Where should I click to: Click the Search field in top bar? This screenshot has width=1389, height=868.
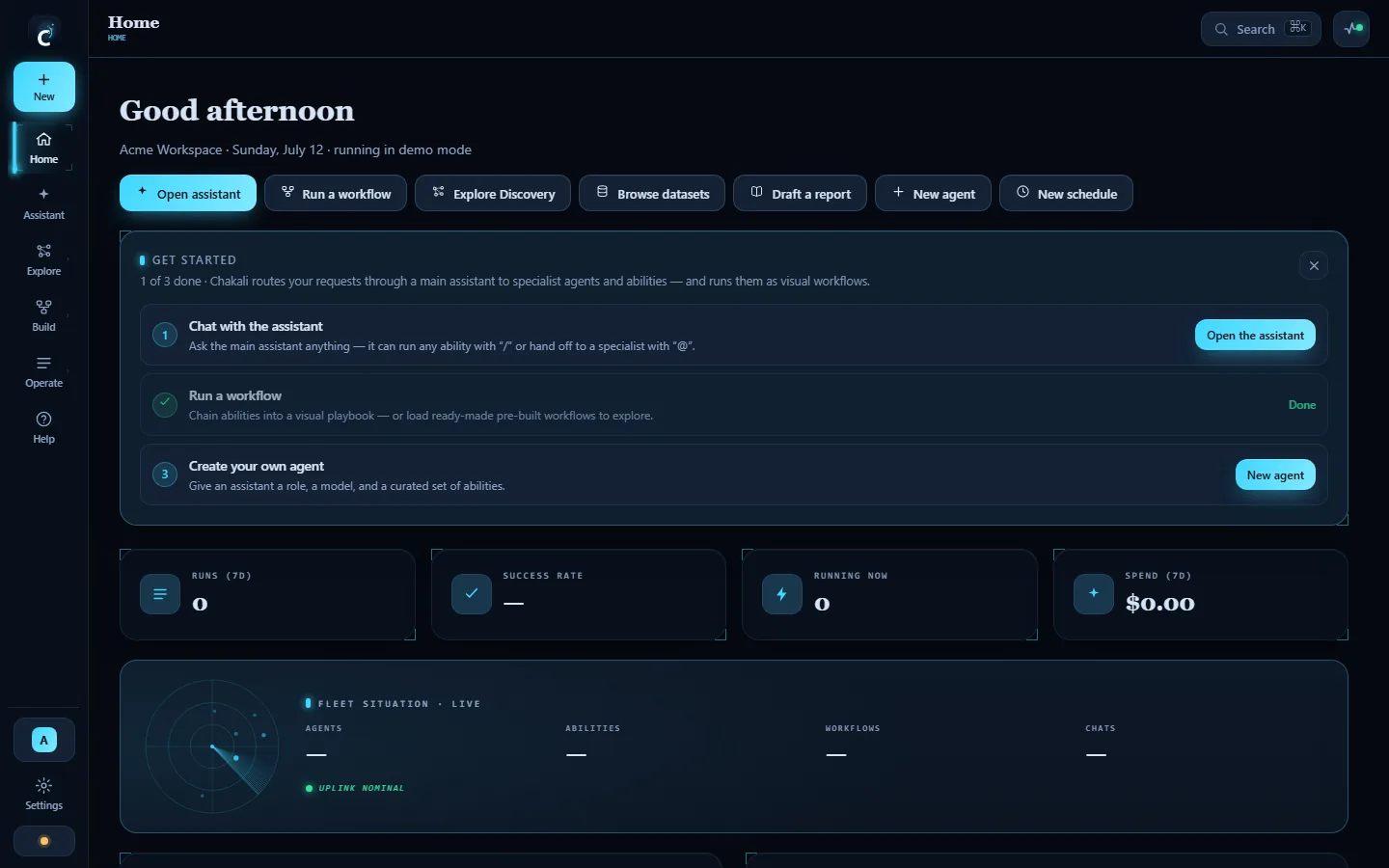click(1261, 29)
